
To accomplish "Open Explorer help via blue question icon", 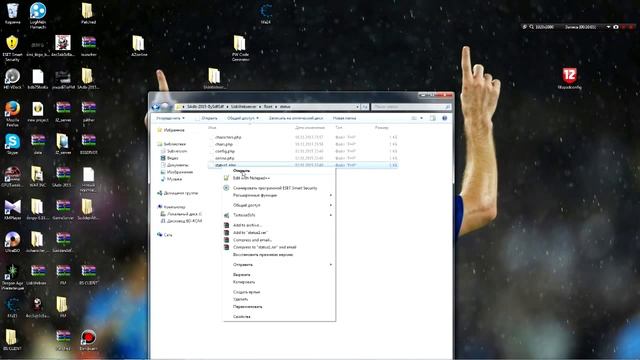I will (444, 118).
